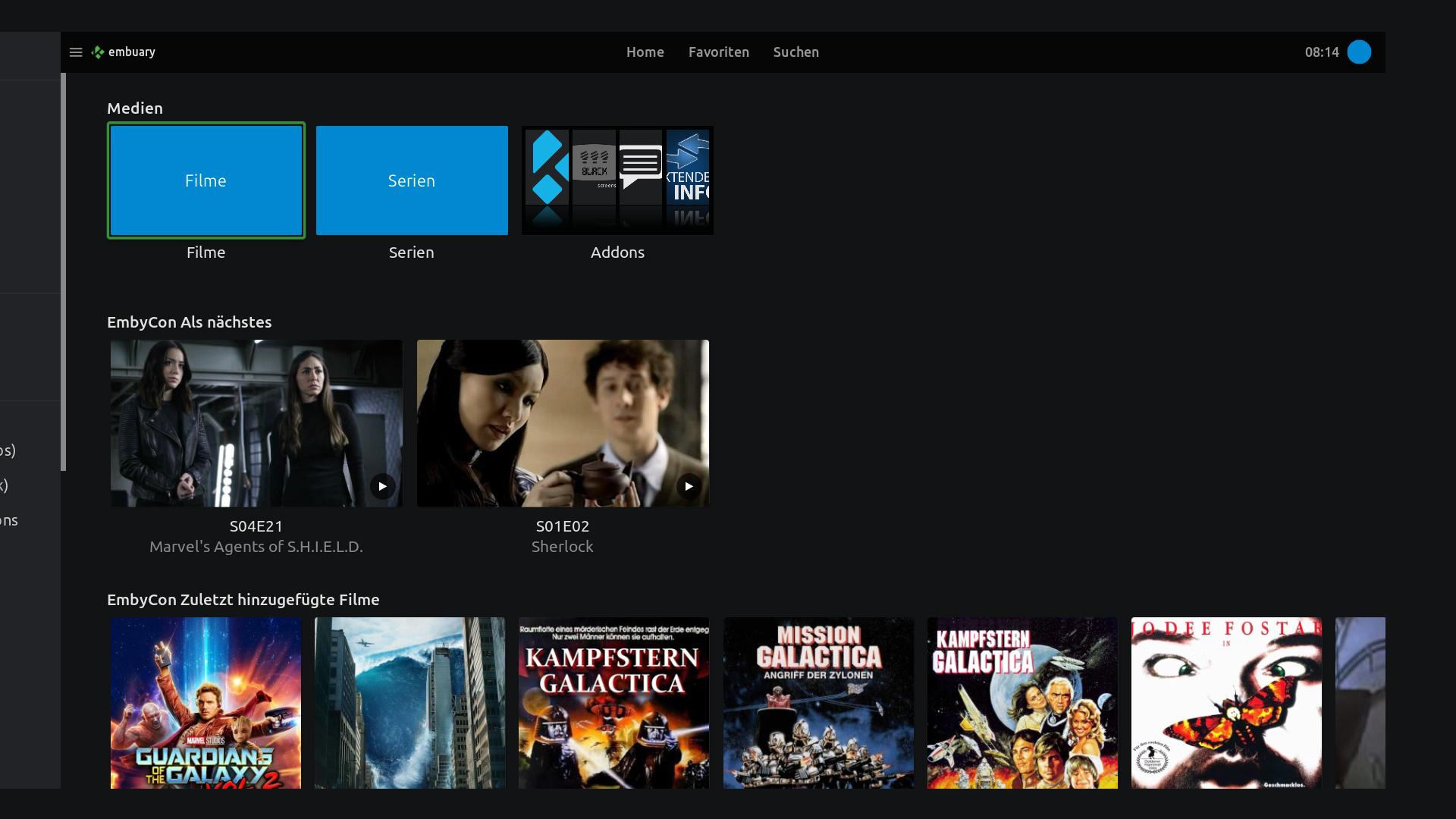Screen dimensions: 1456x819
Task: Click the Marvel's Agents of S.H.I.E.L.D. title
Action: click(x=256, y=547)
